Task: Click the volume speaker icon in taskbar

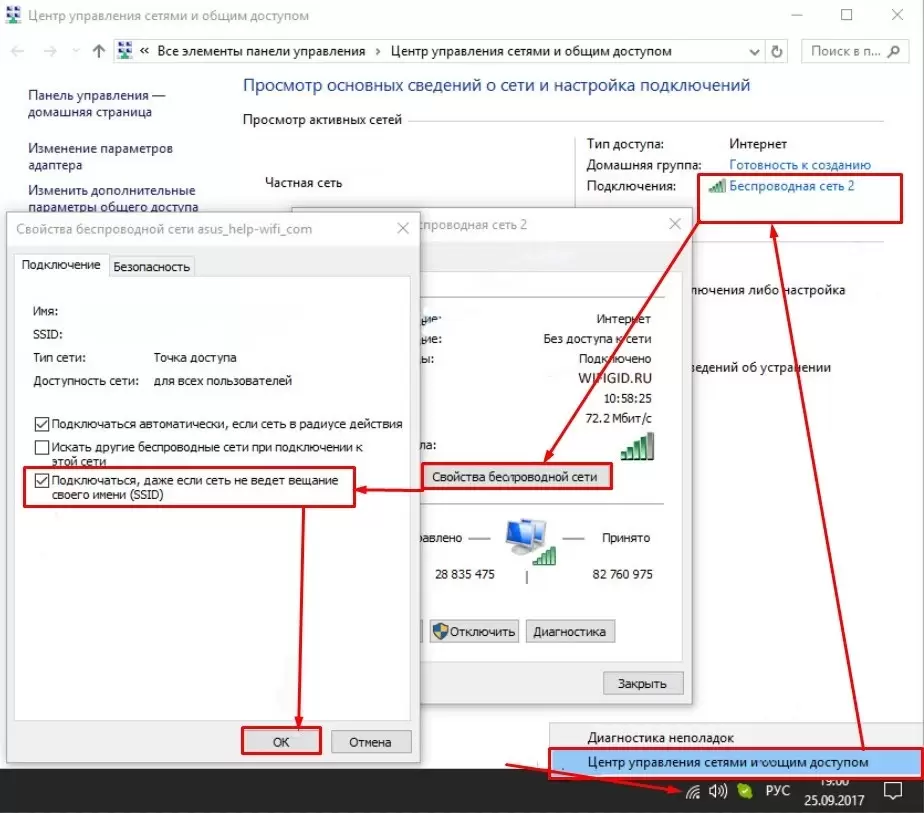Action: click(x=717, y=791)
